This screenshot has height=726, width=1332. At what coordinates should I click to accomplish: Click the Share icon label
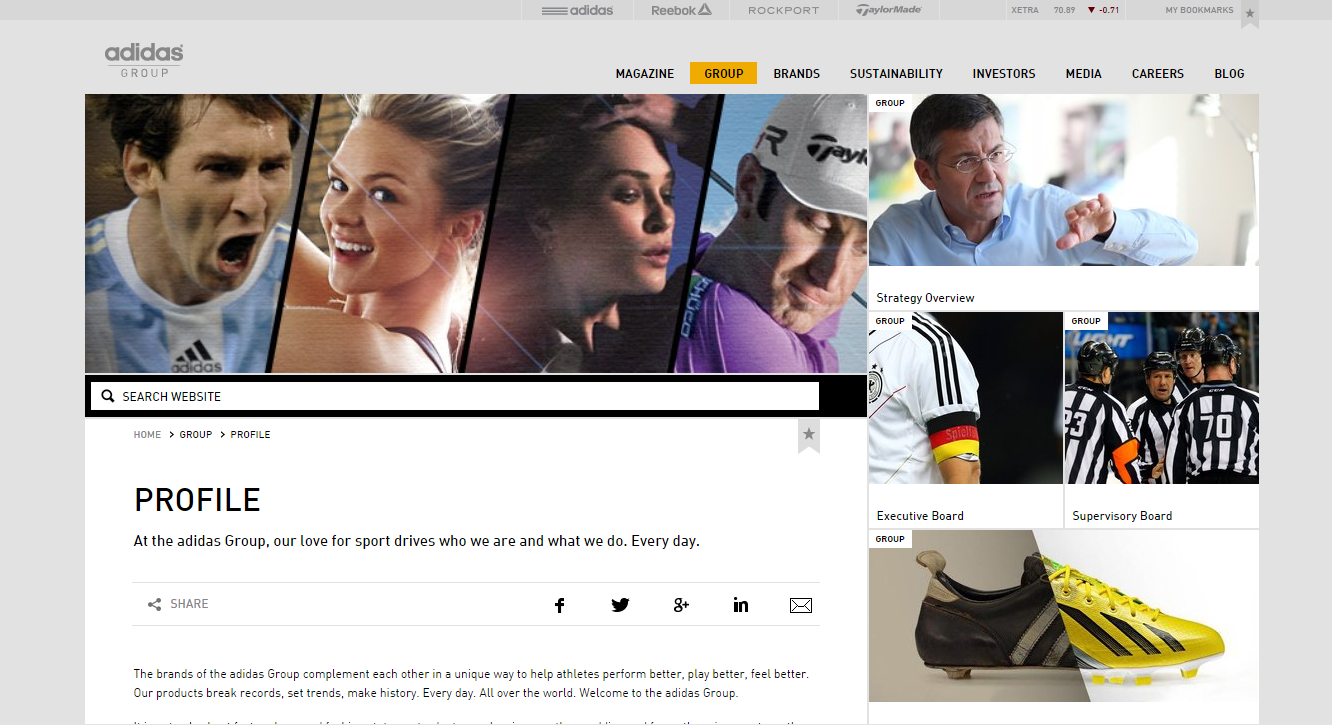[x=178, y=604]
